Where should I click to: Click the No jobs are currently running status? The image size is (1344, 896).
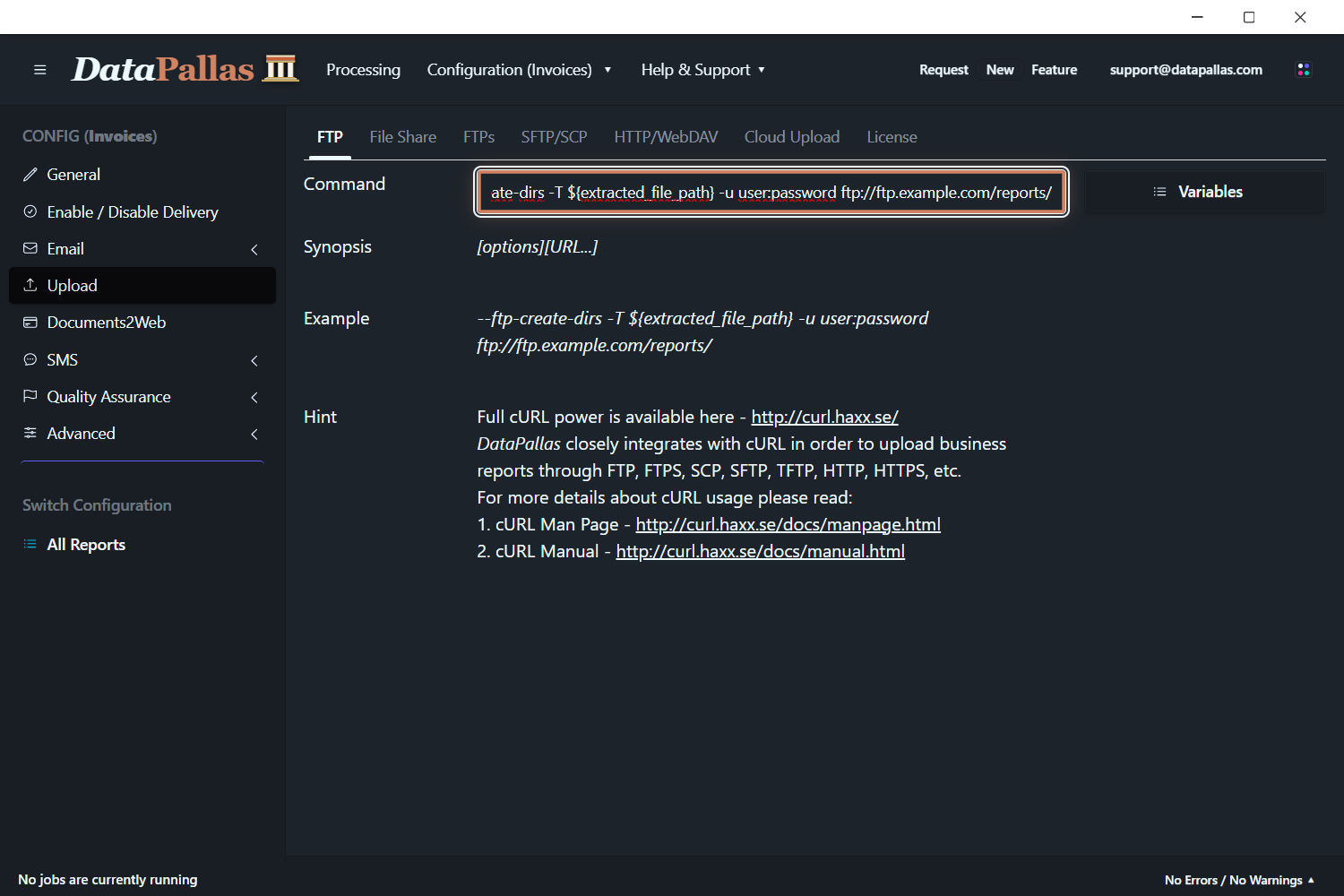[x=108, y=880]
